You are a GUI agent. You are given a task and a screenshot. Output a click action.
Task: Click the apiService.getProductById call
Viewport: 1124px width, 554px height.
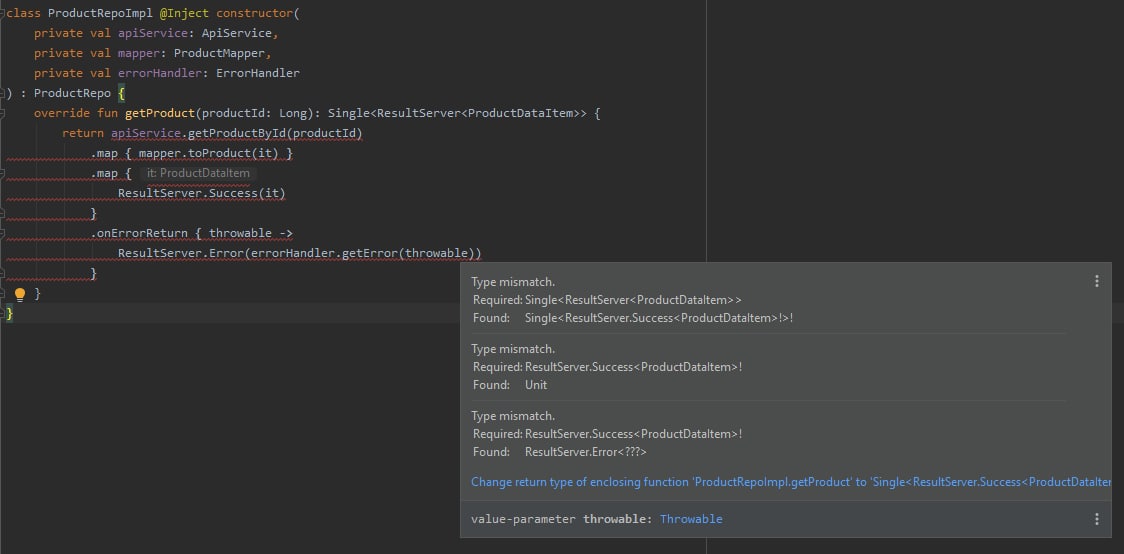(237, 133)
